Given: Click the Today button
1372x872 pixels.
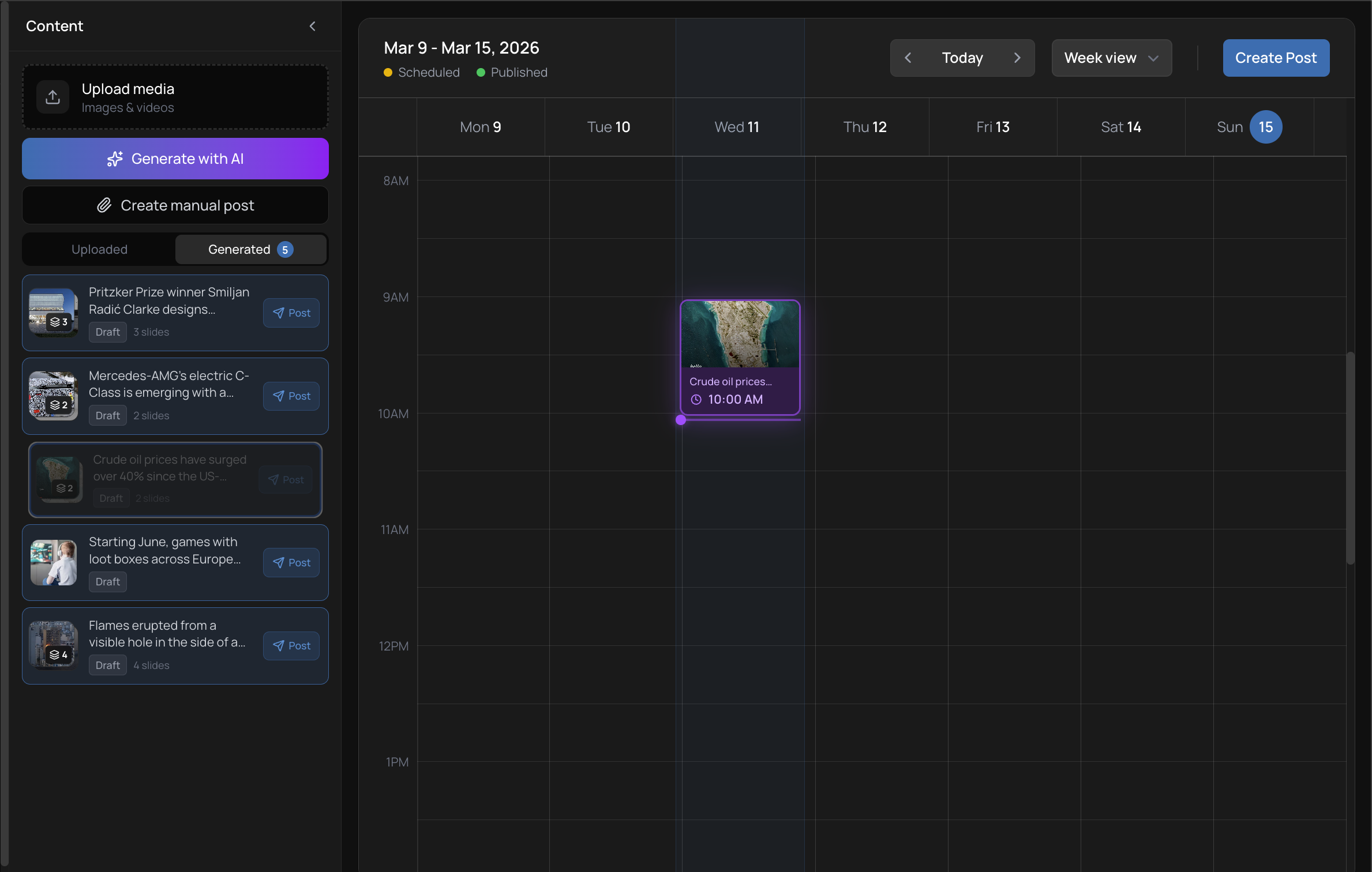Looking at the screenshot, I should 962,58.
